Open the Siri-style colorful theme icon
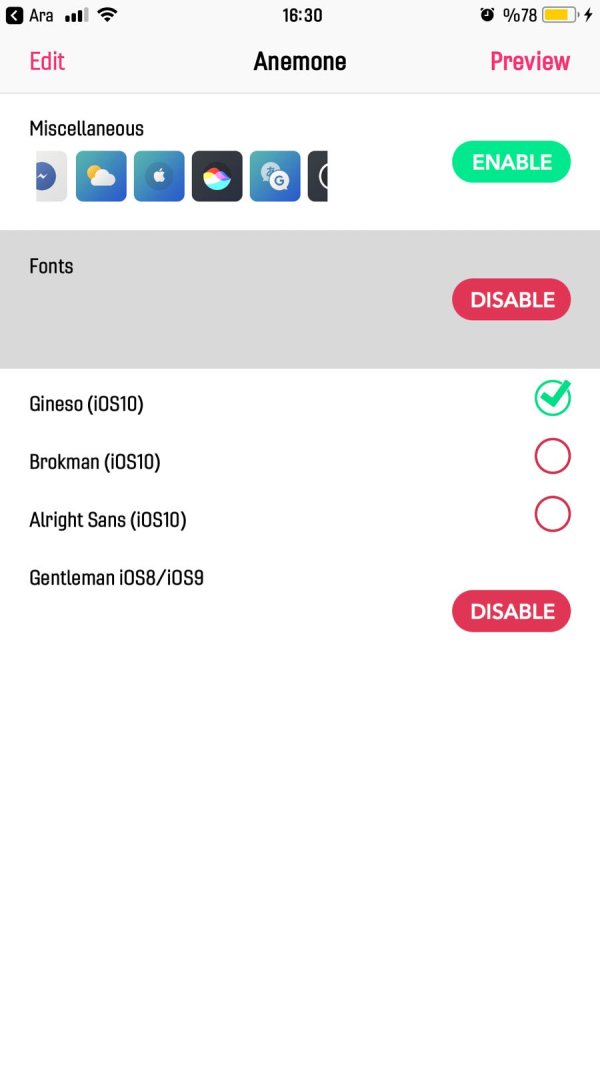 coord(217,176)
